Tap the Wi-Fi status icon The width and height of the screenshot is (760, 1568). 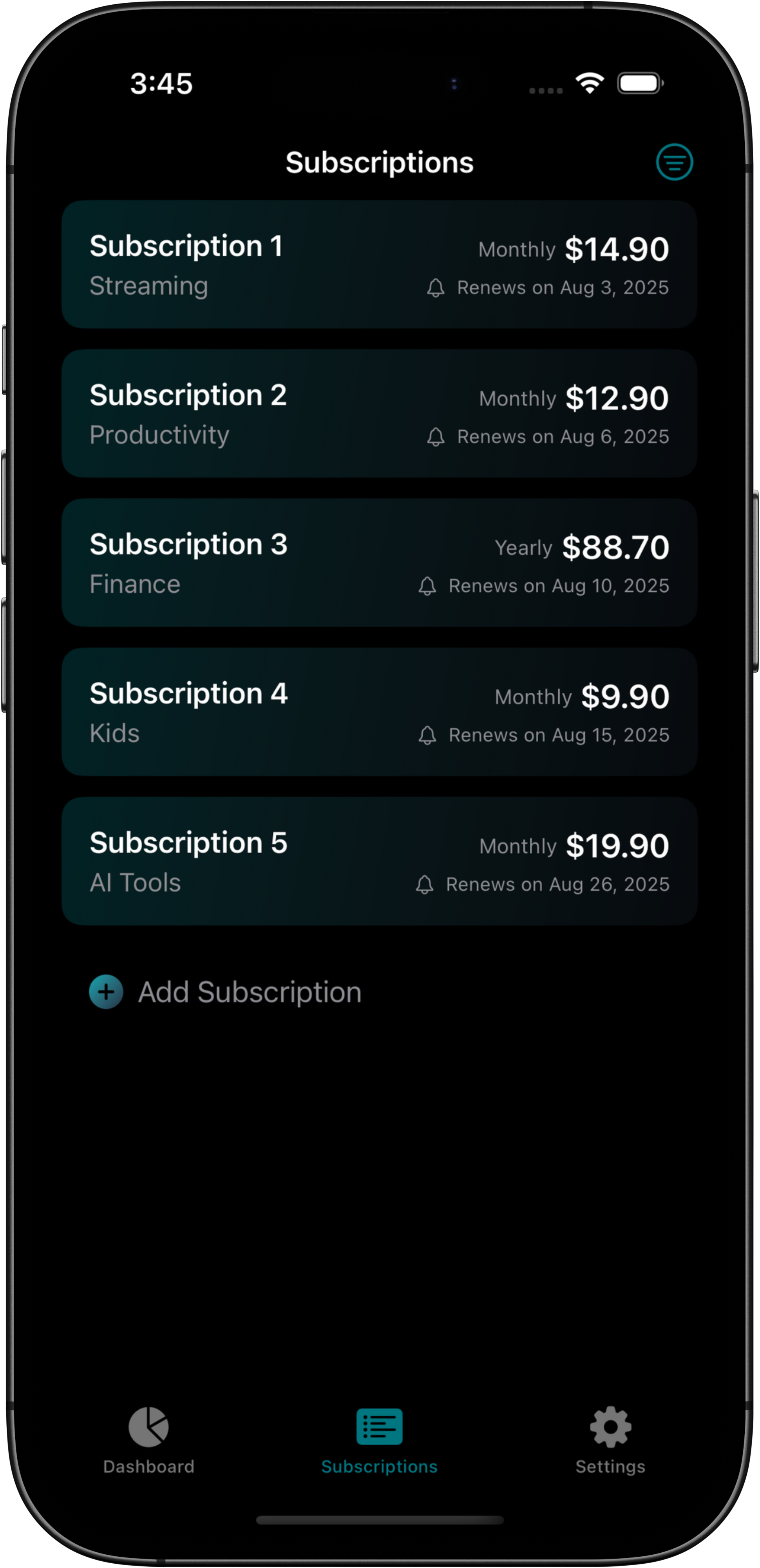point(590,83)
